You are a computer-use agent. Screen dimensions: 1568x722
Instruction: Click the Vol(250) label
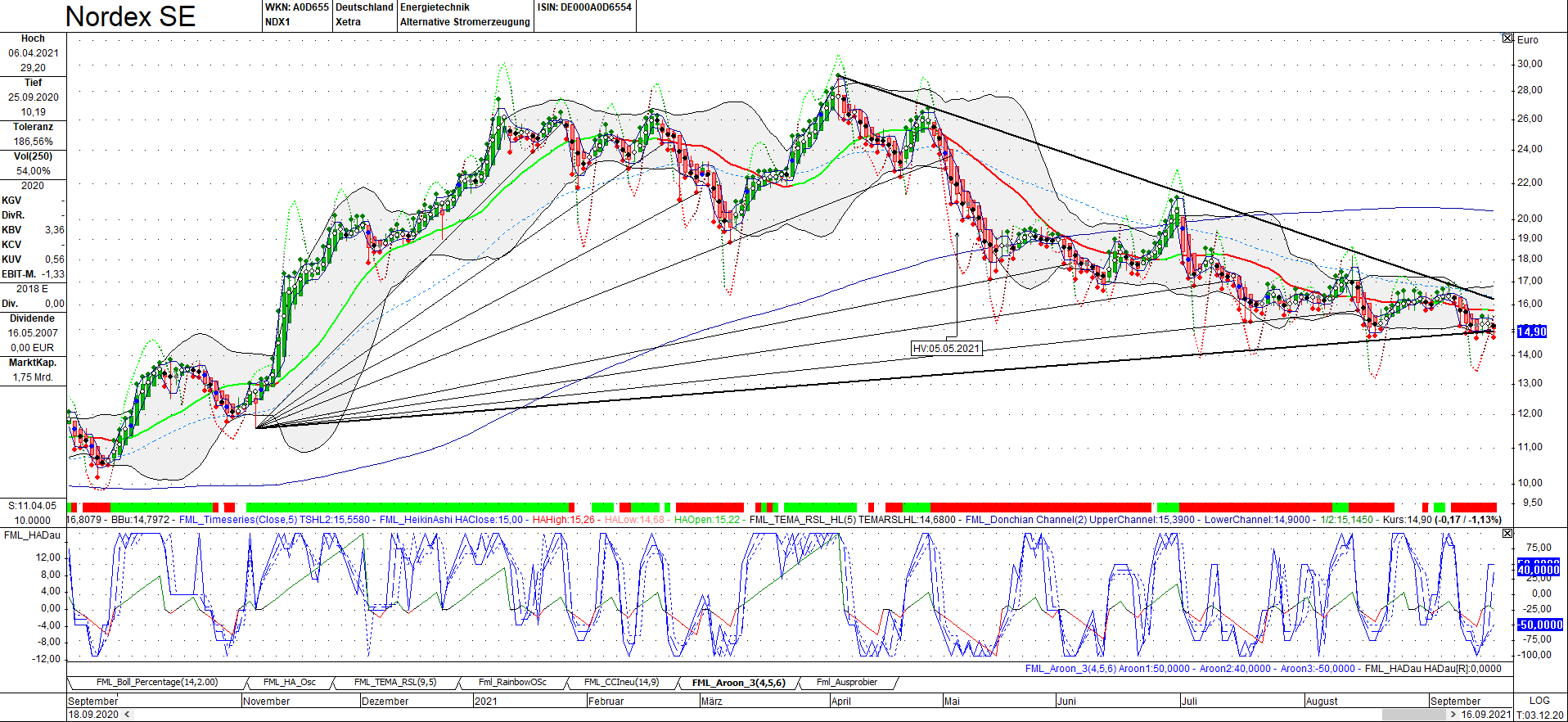[x=34, y=156]
